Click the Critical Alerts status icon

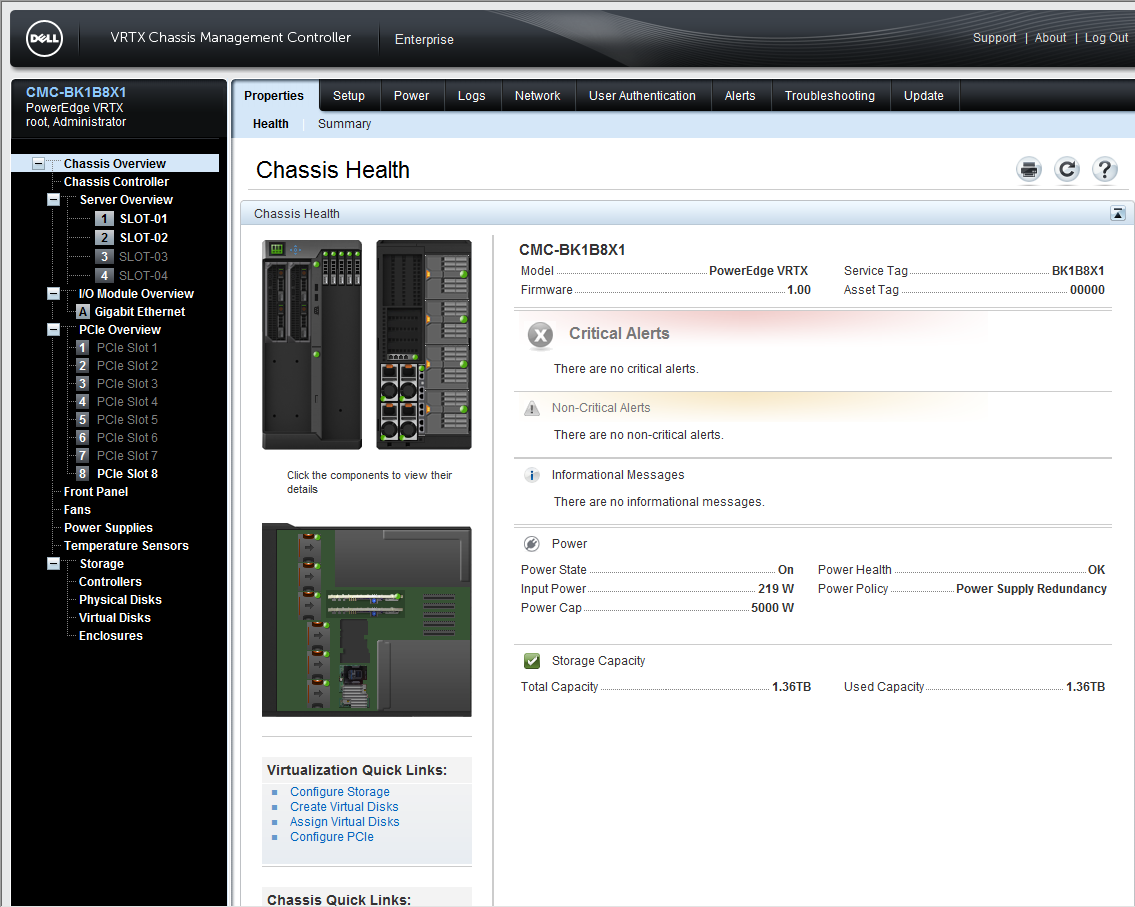[x=540, y=336]
